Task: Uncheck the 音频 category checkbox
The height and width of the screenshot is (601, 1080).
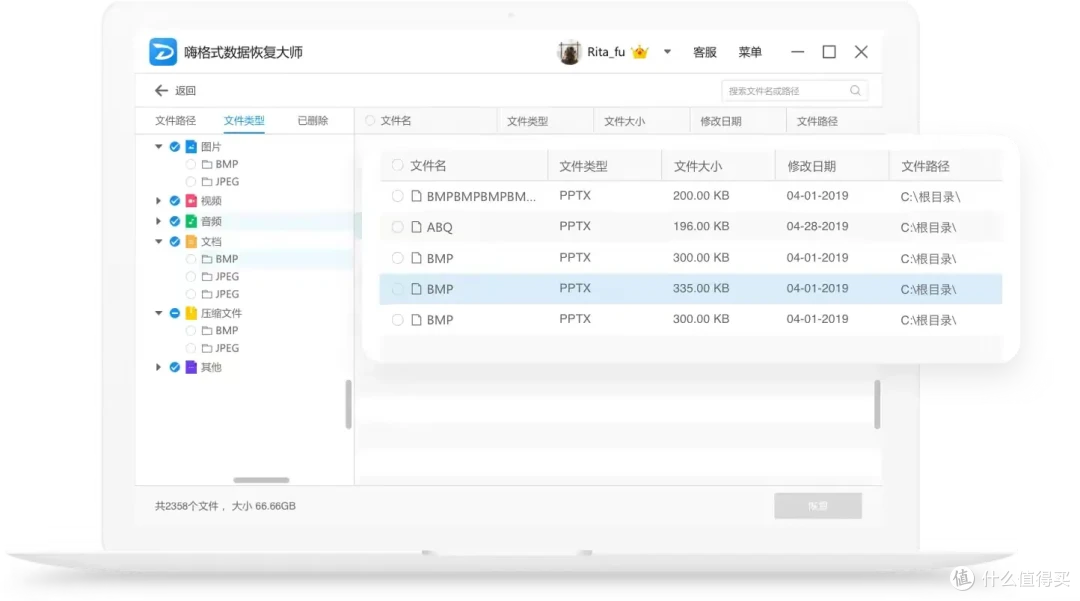Action: [x=174, y=221]
